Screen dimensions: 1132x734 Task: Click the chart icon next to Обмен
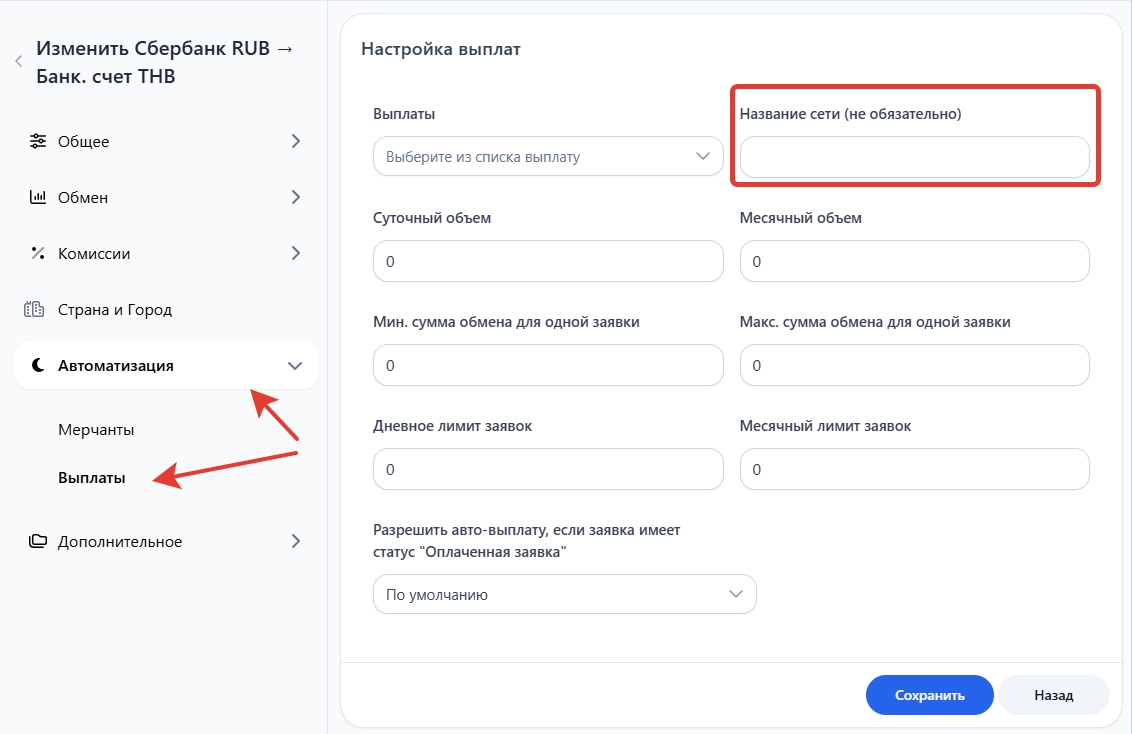(x=38, y=197)
